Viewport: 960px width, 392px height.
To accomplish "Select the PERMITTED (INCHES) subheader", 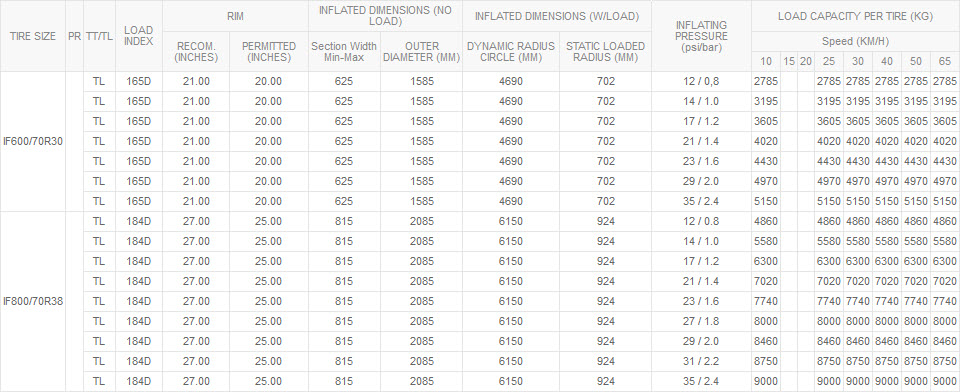I will [x=269, y=52].
